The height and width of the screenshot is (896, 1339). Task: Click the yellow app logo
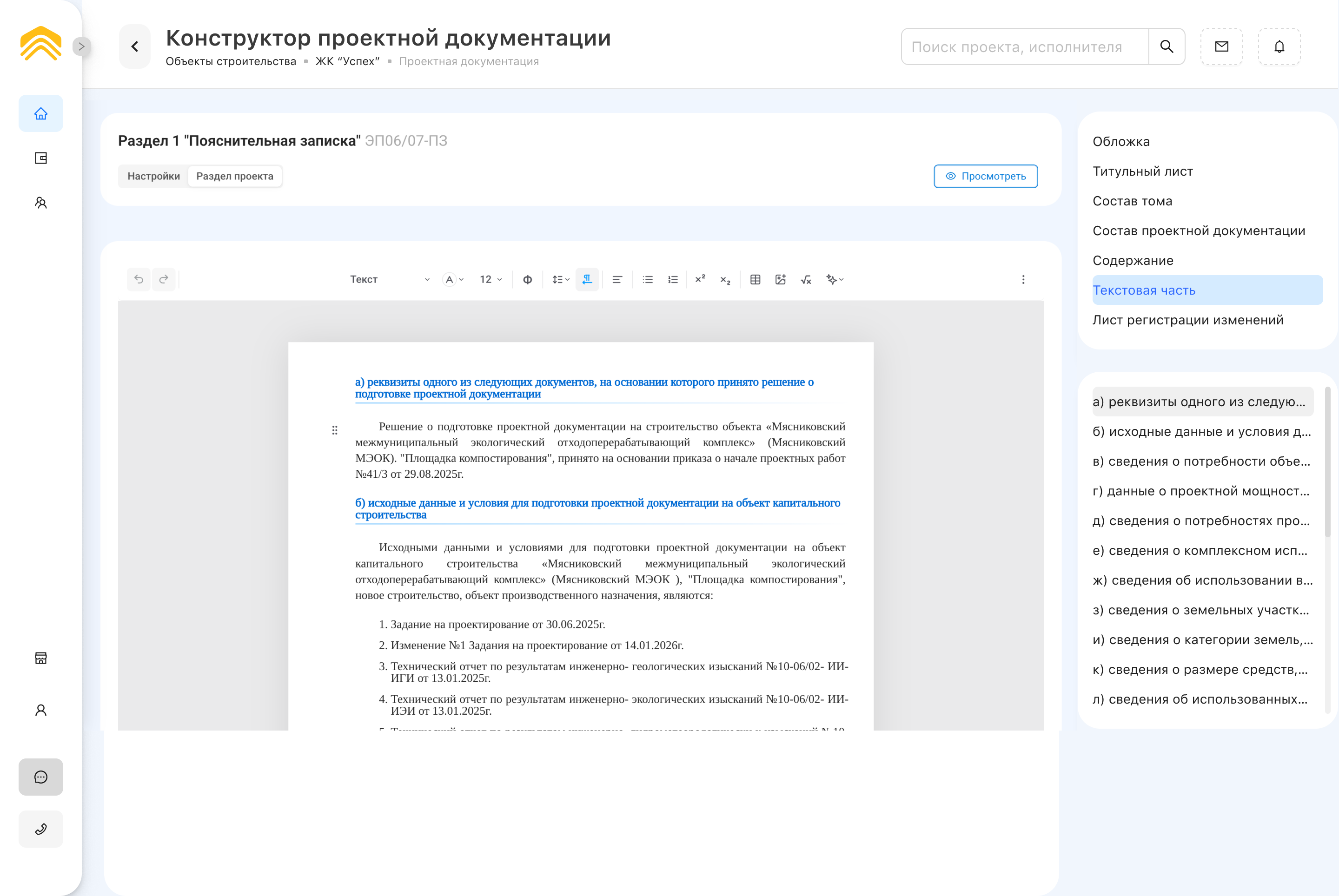point(40,43)
